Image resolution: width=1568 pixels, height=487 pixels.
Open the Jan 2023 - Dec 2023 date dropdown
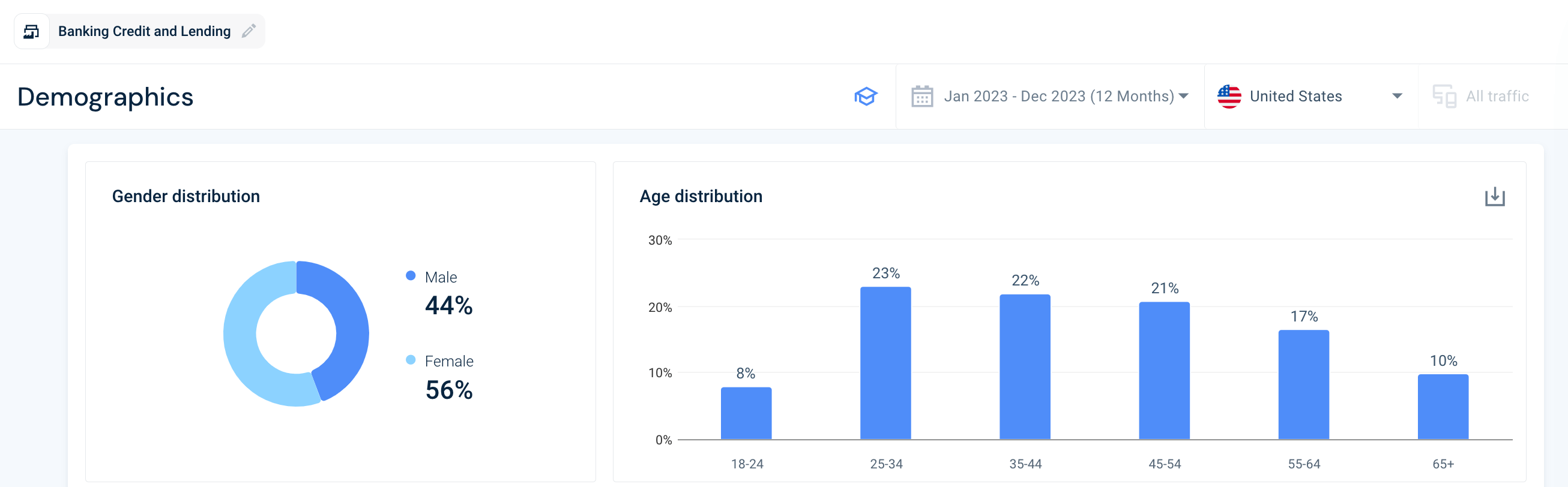[1066, 96]
